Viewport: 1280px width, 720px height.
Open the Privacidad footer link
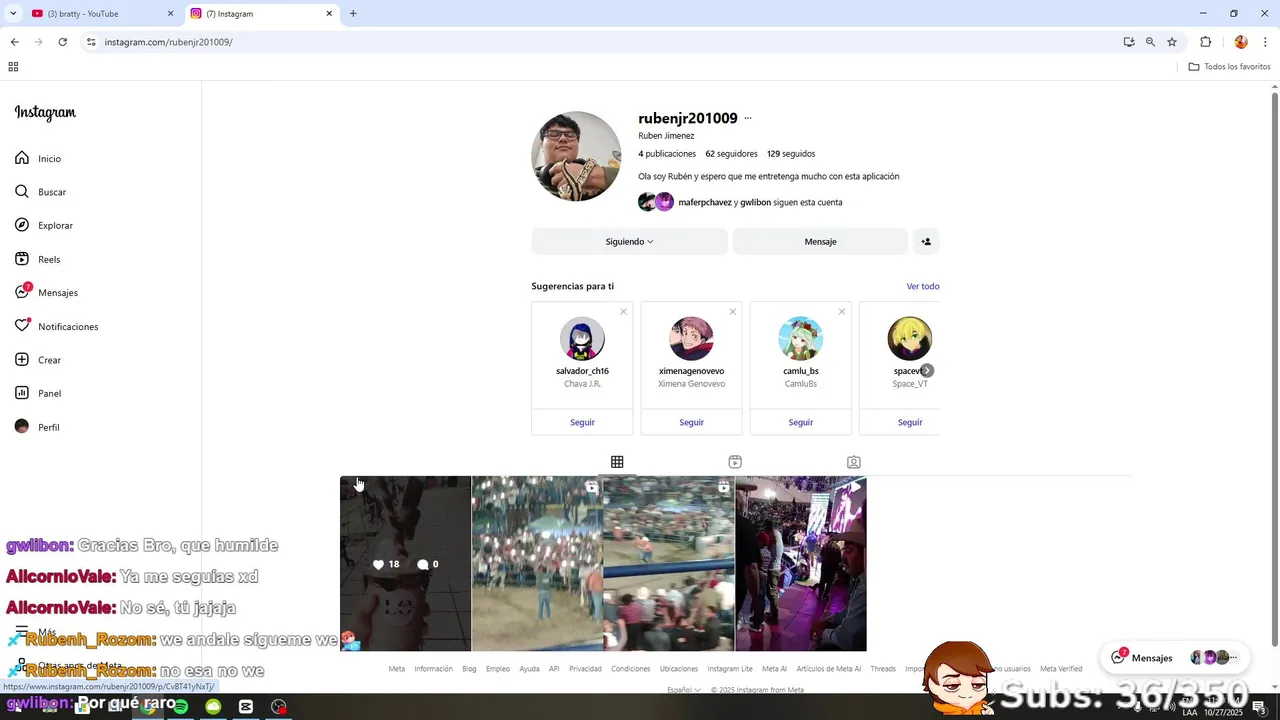tap(585, 669)
